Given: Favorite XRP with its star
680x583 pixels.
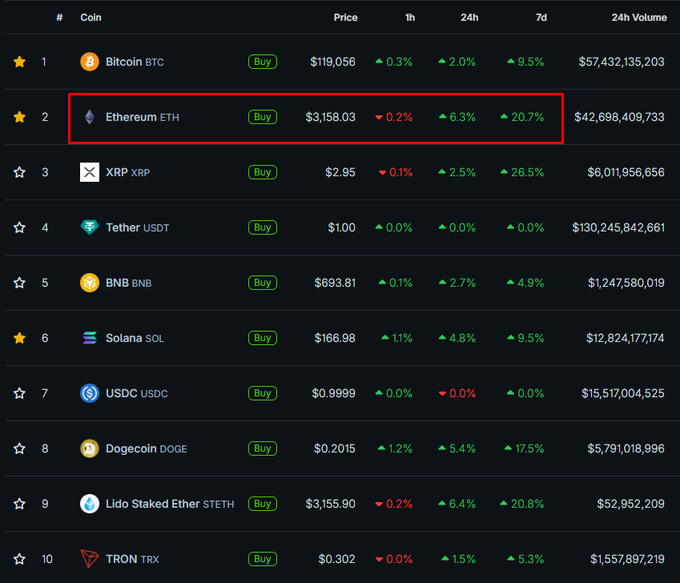Looking at the screenshot, I should [19, 172].
